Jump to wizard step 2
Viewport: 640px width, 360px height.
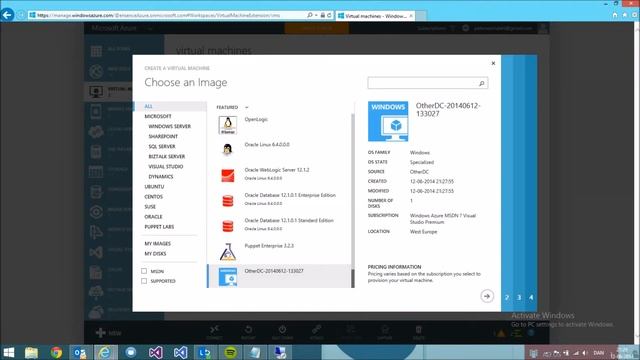507,298
